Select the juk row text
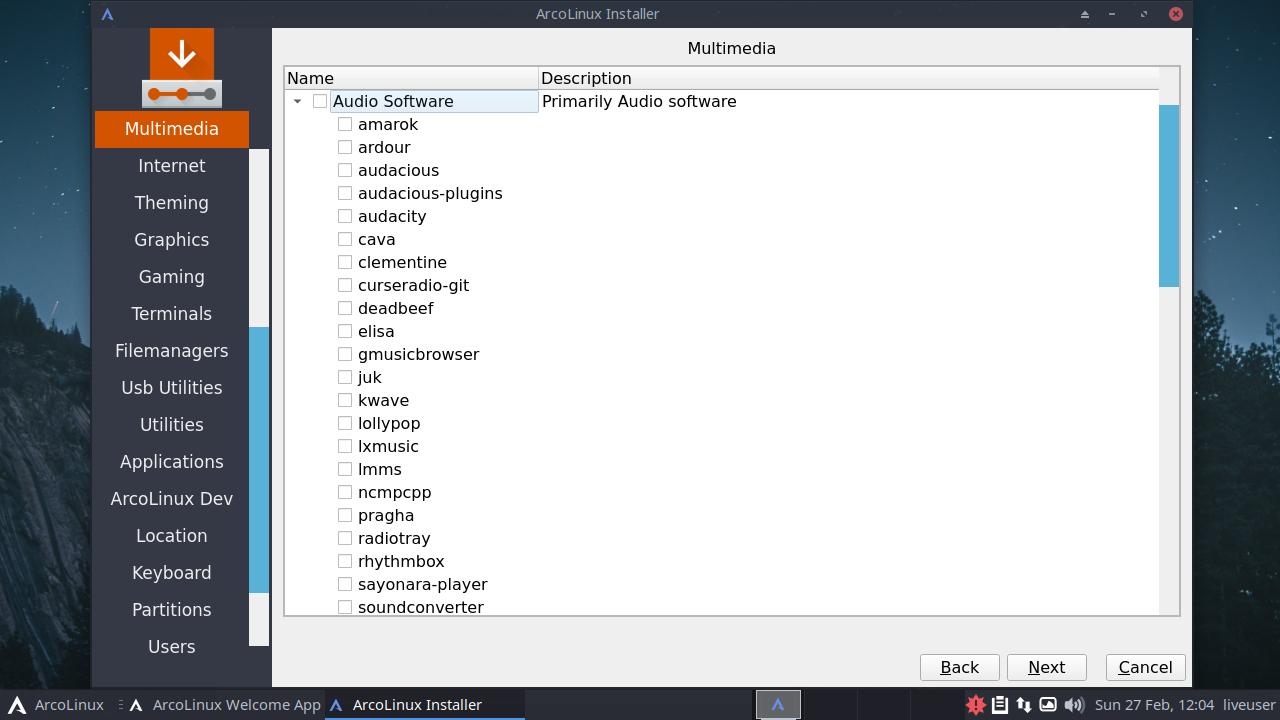1280x720 pixels. (370, 377)
